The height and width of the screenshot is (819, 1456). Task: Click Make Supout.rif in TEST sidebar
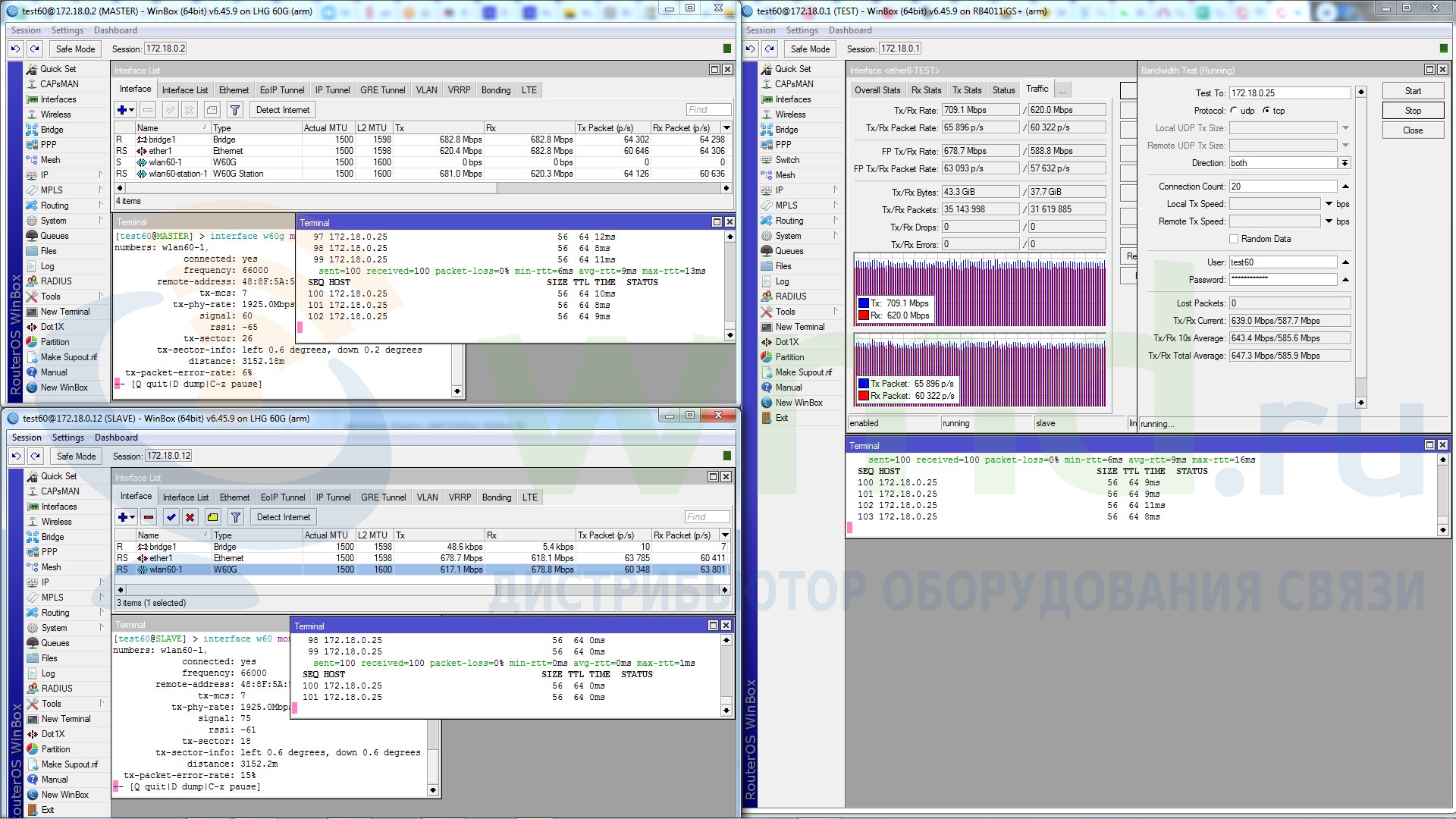[803, 372]
